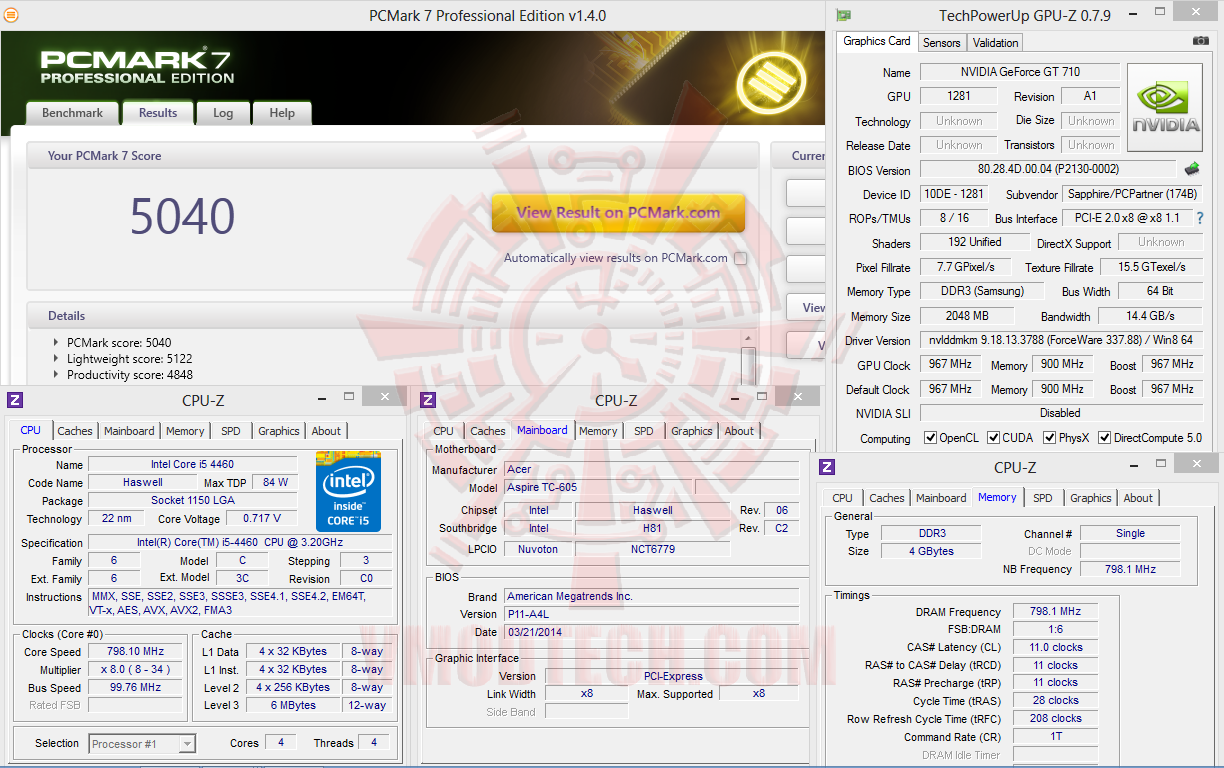Click the Haswell code name field
Viewport: 1224px width, 768px height.
click(141, 483)
